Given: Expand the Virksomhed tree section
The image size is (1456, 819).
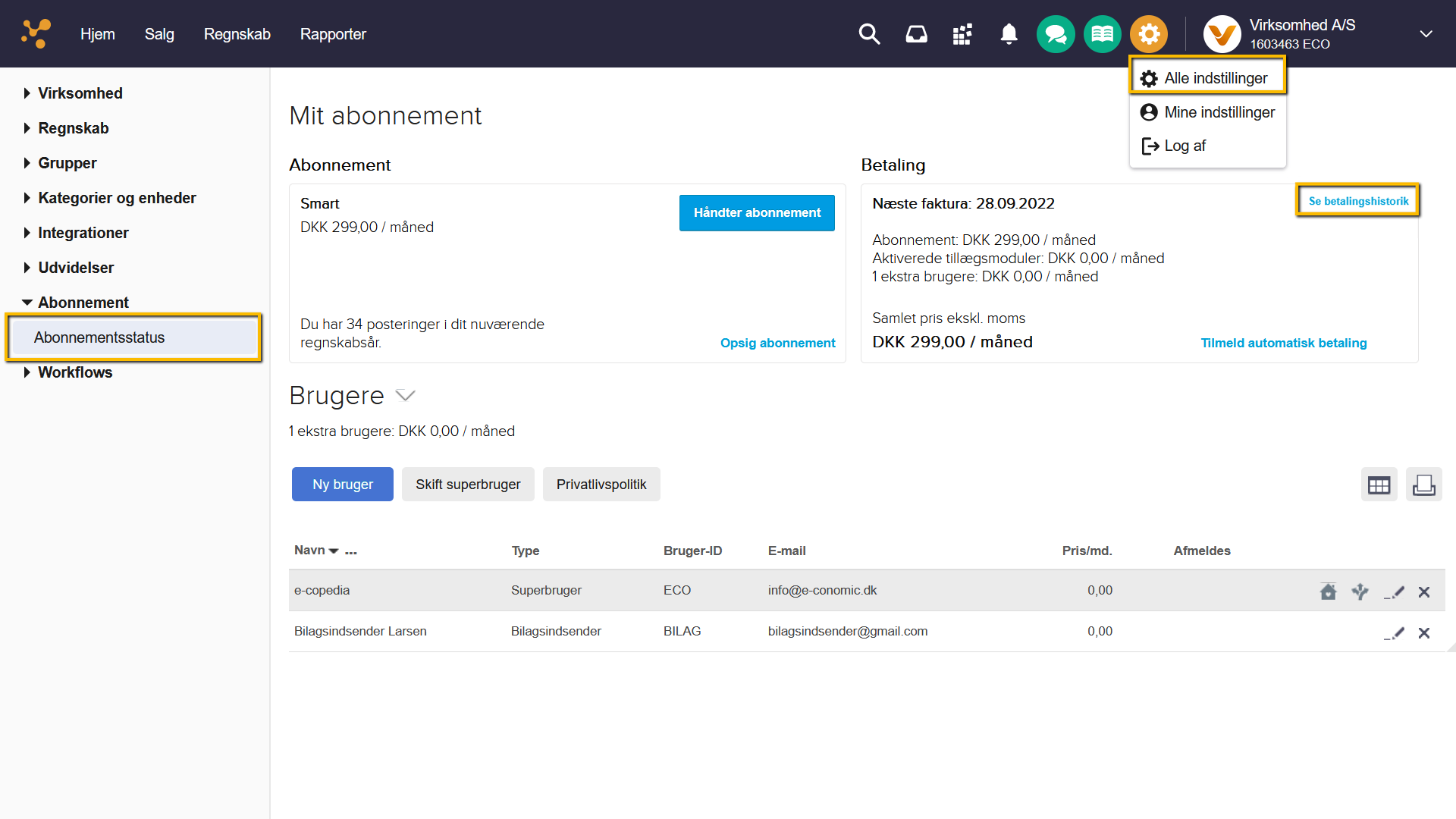Looking at the screenshot, I should tap(27, 93).
